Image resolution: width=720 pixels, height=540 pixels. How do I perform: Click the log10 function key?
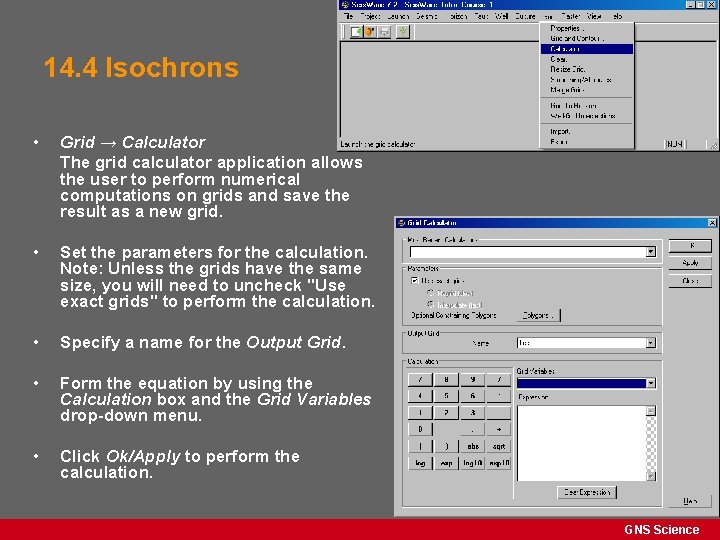pyautogui.click(x=472, y=463)
